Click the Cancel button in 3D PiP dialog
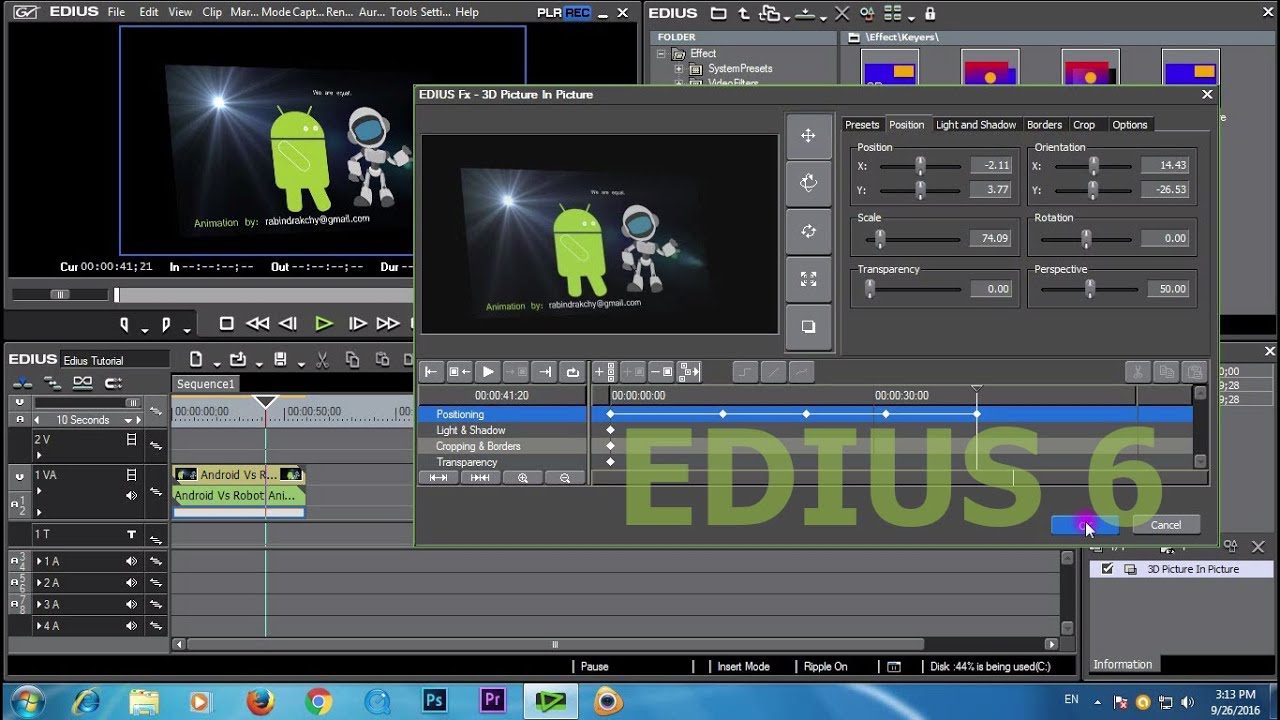The height and width of the screenshot is (720, 1280). 1166,525
